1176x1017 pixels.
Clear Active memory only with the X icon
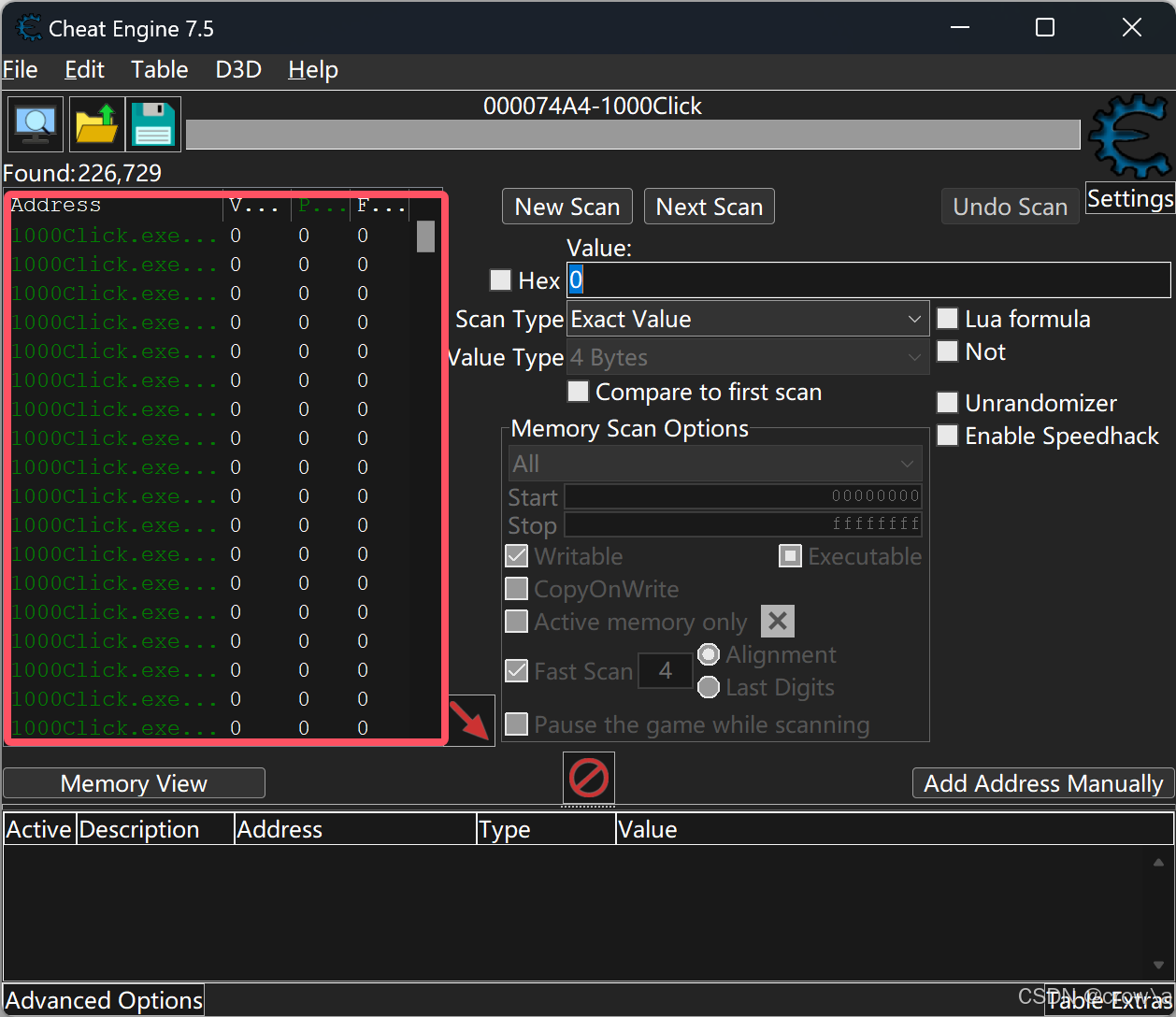tap(777, 621)
